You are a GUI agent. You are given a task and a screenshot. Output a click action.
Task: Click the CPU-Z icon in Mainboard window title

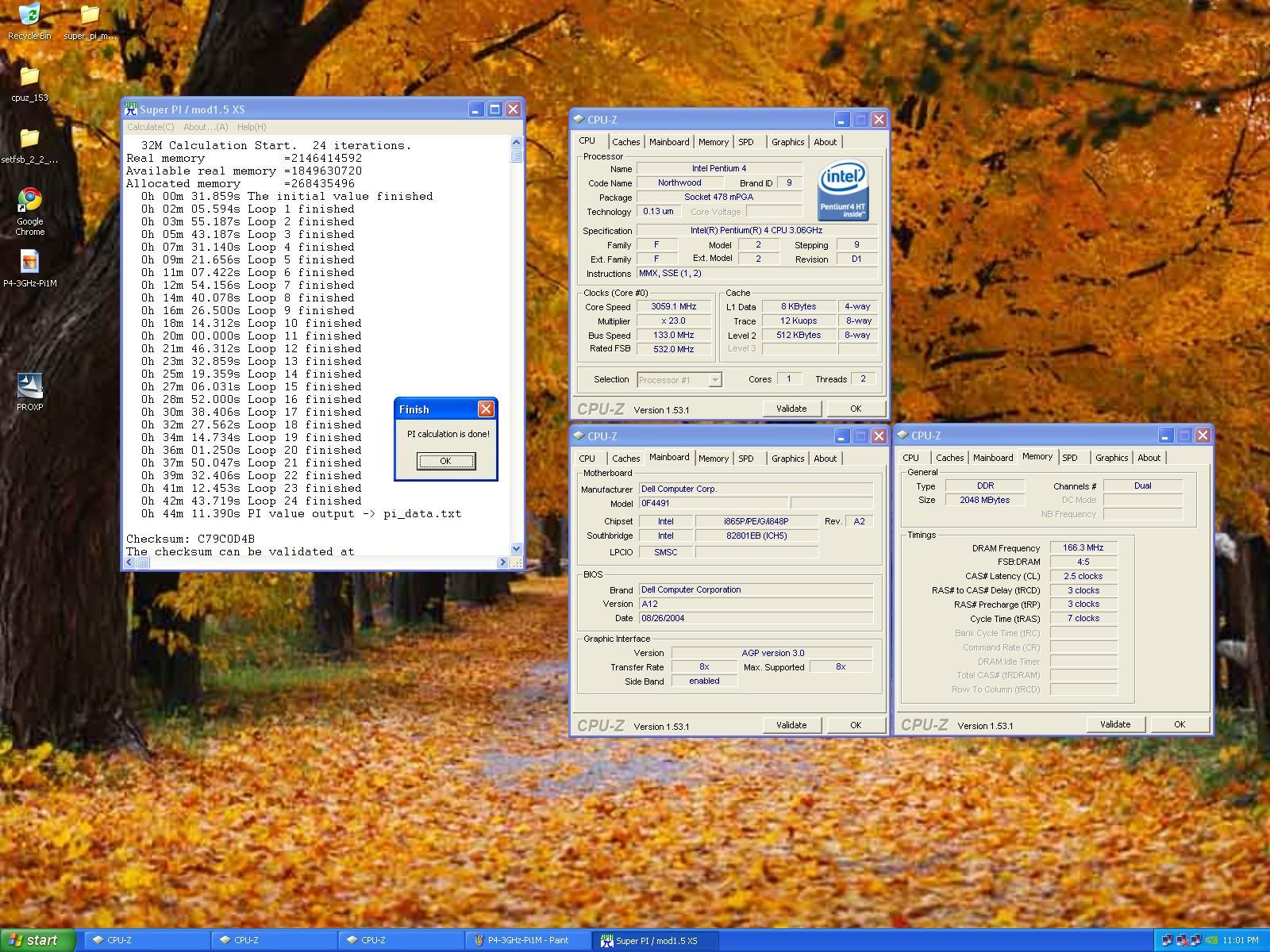579,436
